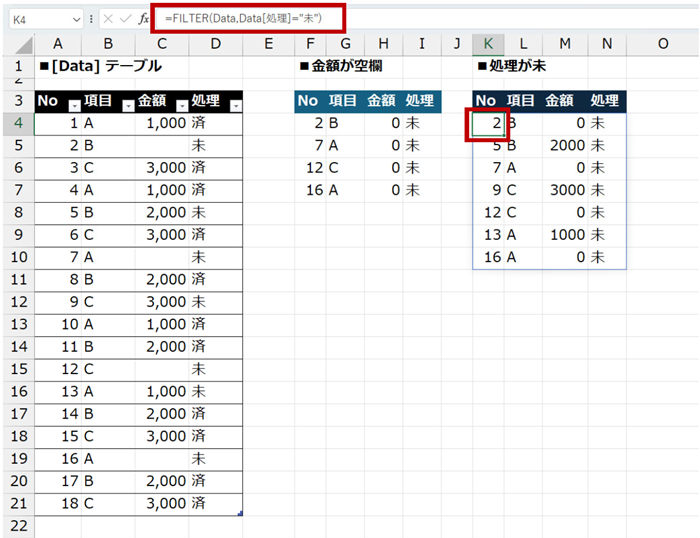The width and height of the screenshot is (700, 538).
Task: Click the Select All corner triangle
Action: [x=18, y=44]
